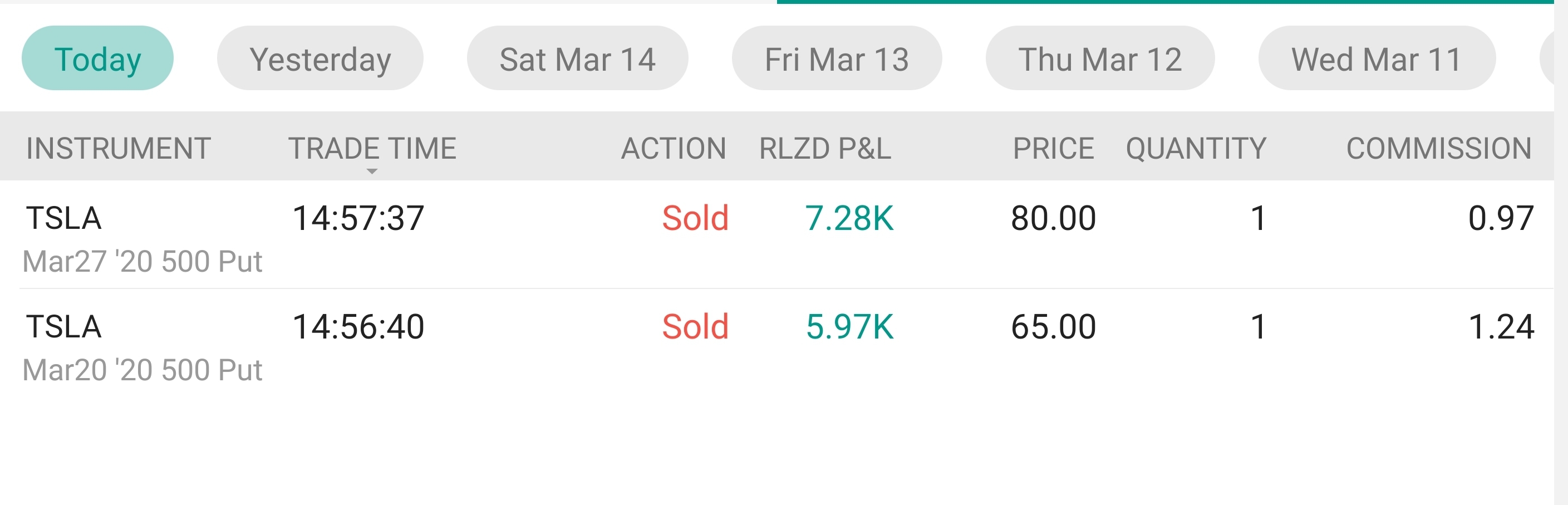Sort by the Price column header
Viewport: 1568px width, 505px height.
(x=1053, y=148)
